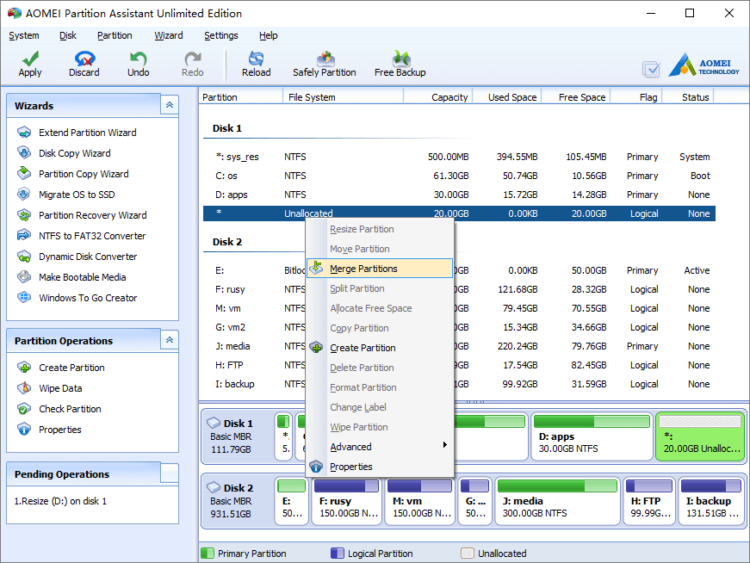
Task: Collapse the Wizards panel
Action: [169, 105]
